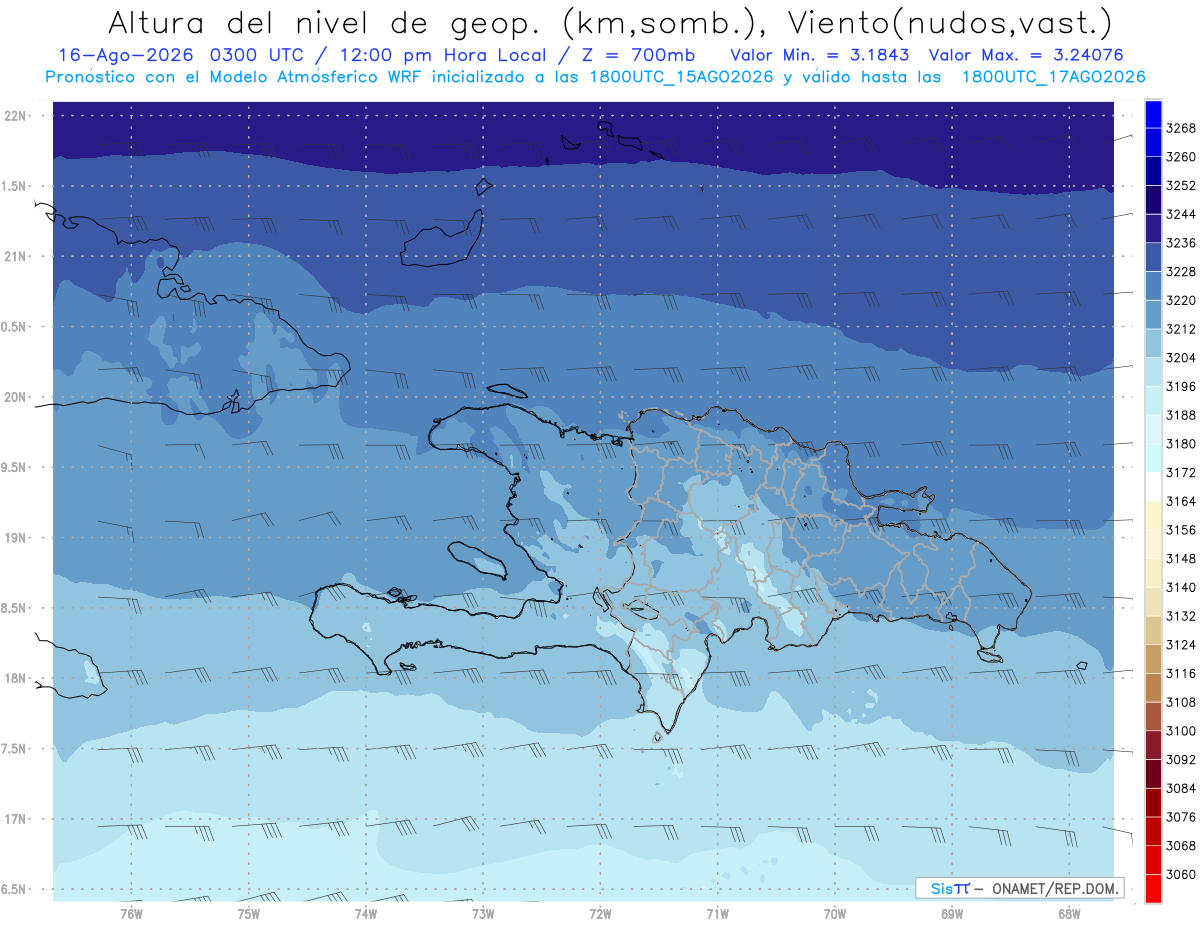The image size is (1200, 927).
Task: Click the pressure level 'Z = 700mb'
Action: pos(636,55)
